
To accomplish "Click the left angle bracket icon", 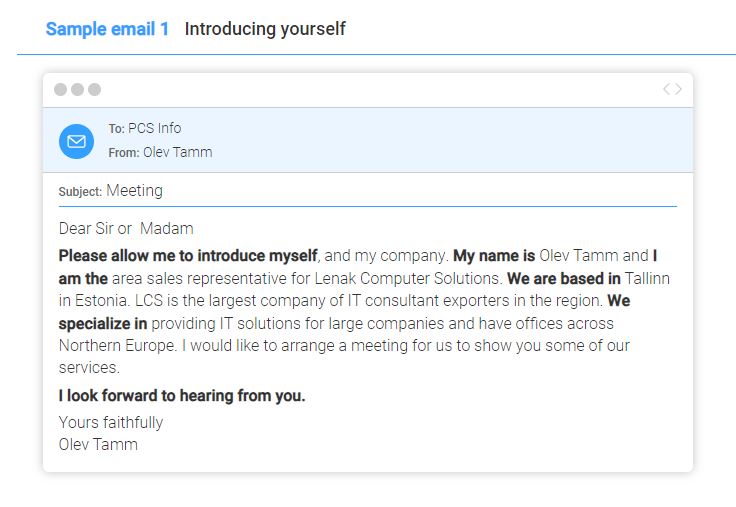I will pos(667,89).
